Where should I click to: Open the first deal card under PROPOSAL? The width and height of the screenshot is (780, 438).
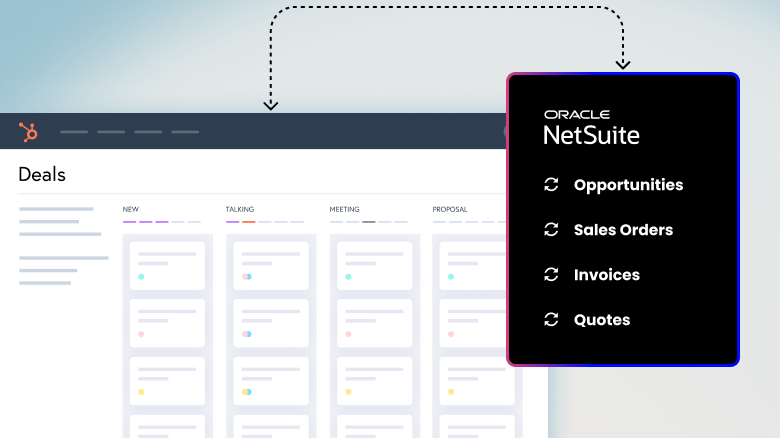pyautogui.click(x=473, y=266)
